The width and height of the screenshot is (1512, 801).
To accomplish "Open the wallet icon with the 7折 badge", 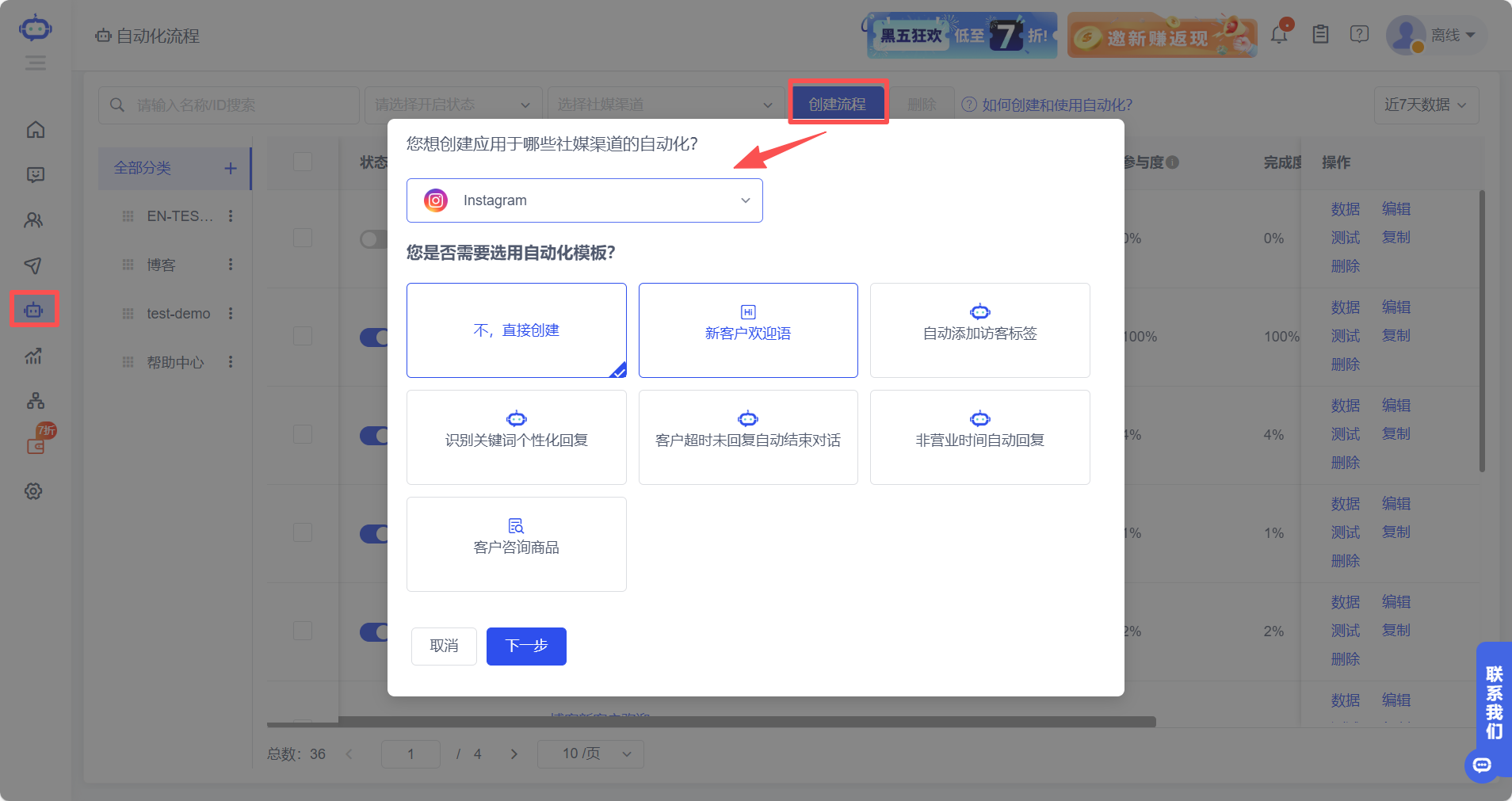I will tap(36, 446).
